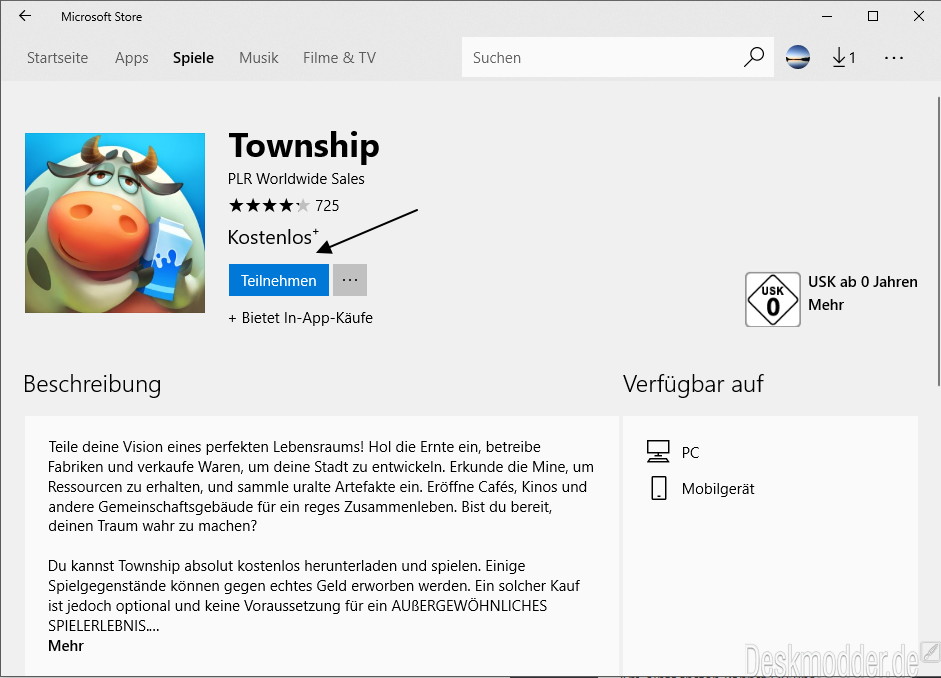The height and width of the screenshot is (678, 941).
Task: Open the Store's more options menu
Action: point(894,58)
